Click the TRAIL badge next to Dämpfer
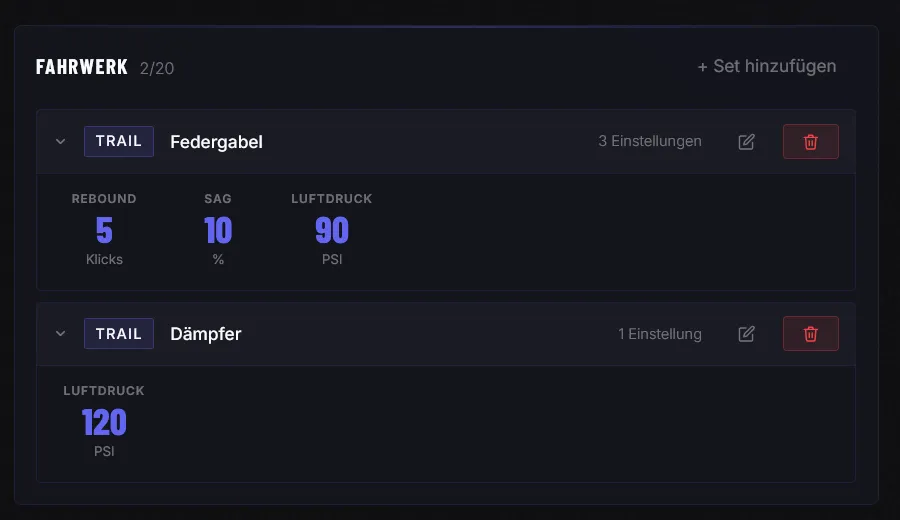This screenshot has height=520, width=900. tap(119, 333)
